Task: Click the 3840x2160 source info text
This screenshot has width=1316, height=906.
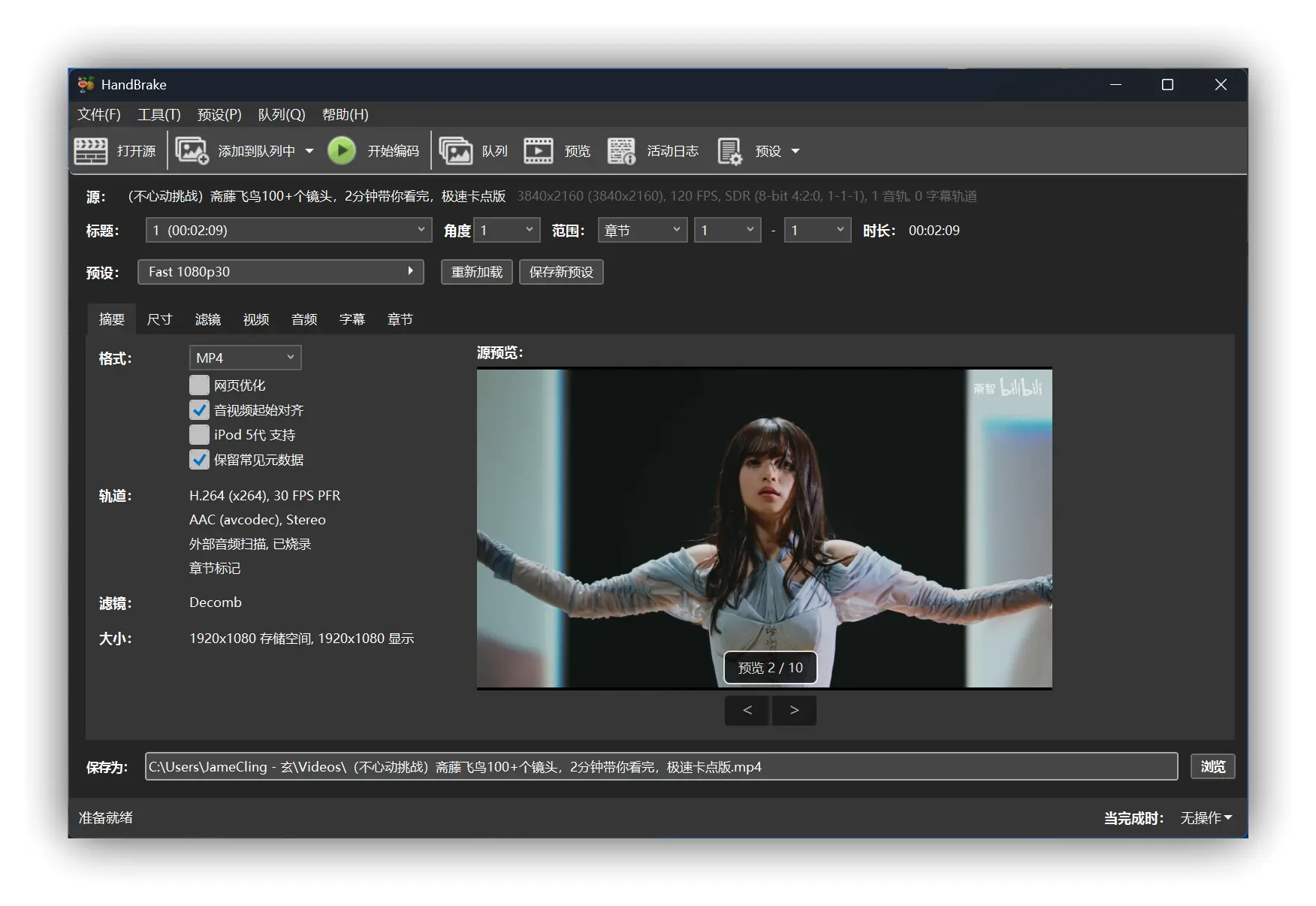Action: pos(747,196)
